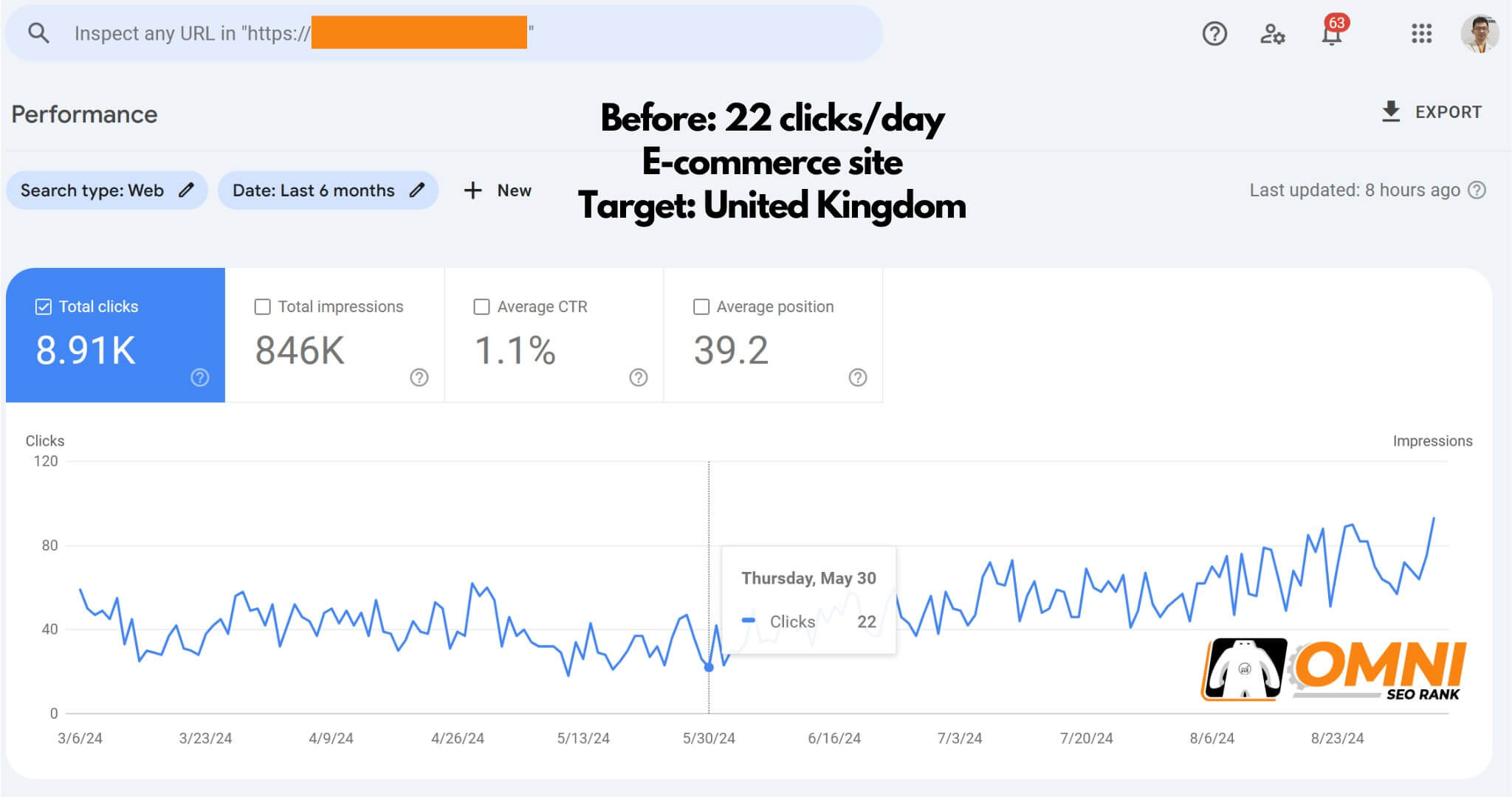Click the 3/6/24 axis date label
This screenshot has width=1512, height=797.
click(x=80, y=738)
